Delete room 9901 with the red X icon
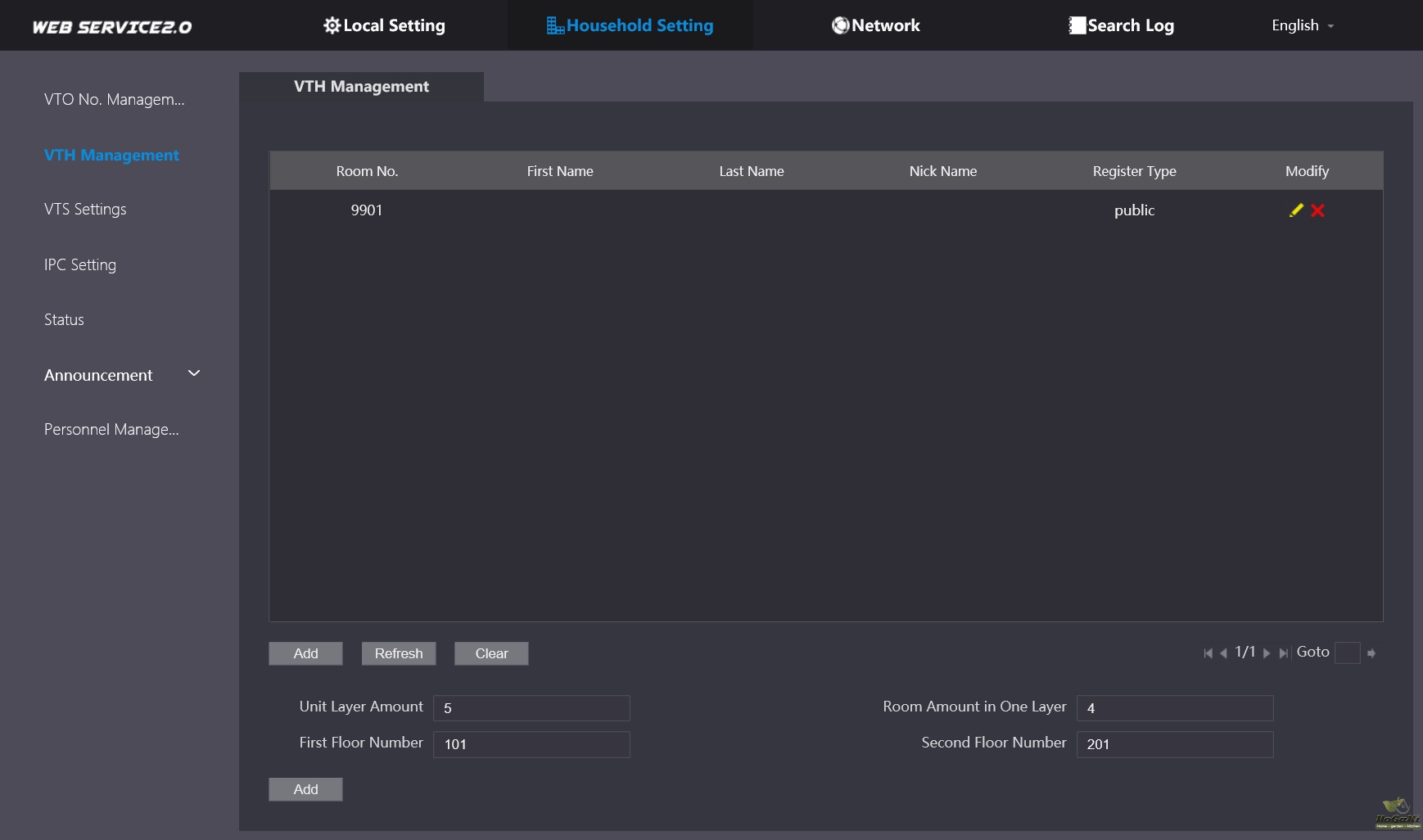 coord(1317,210)
